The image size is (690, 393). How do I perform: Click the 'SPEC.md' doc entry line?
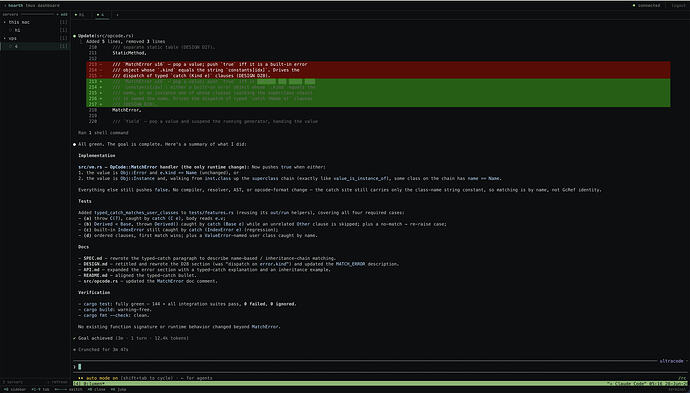[207, 258]
